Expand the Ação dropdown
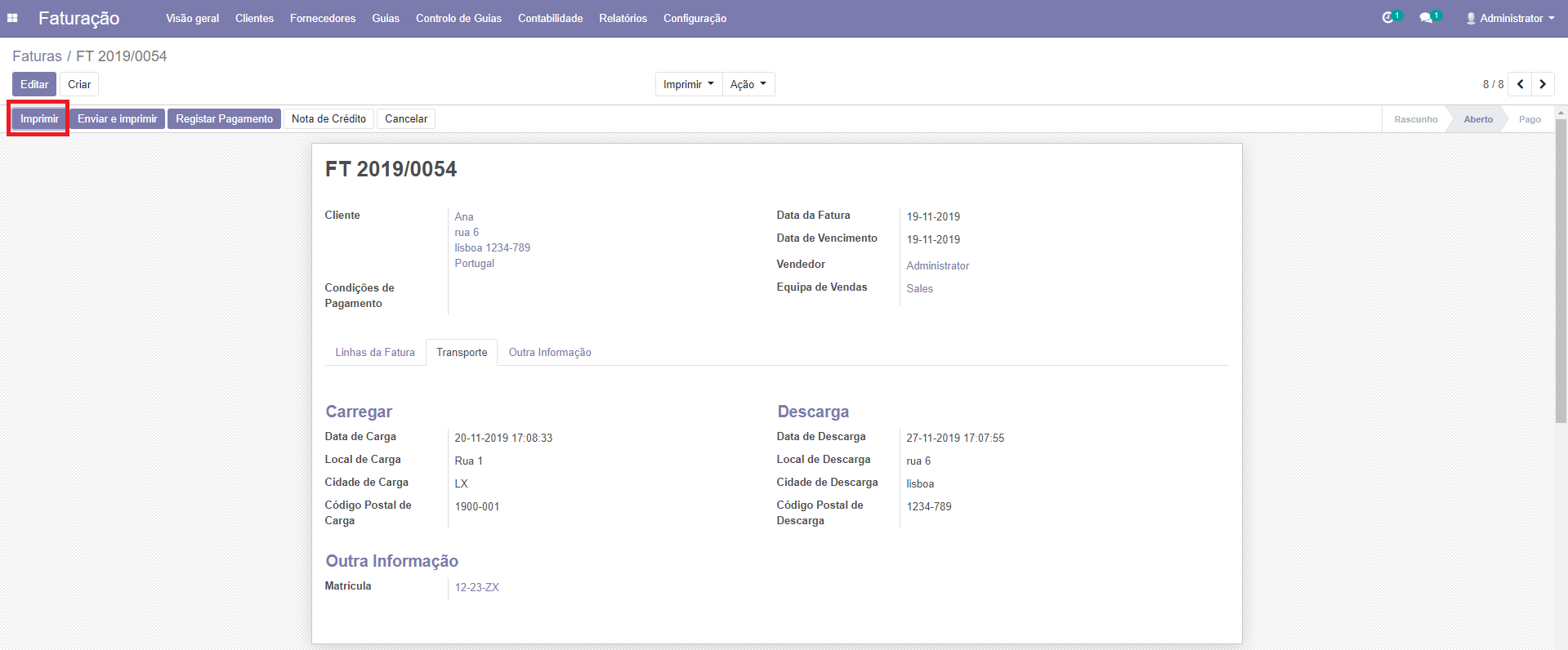This screenshot has width=1568, height=650. 748,84
